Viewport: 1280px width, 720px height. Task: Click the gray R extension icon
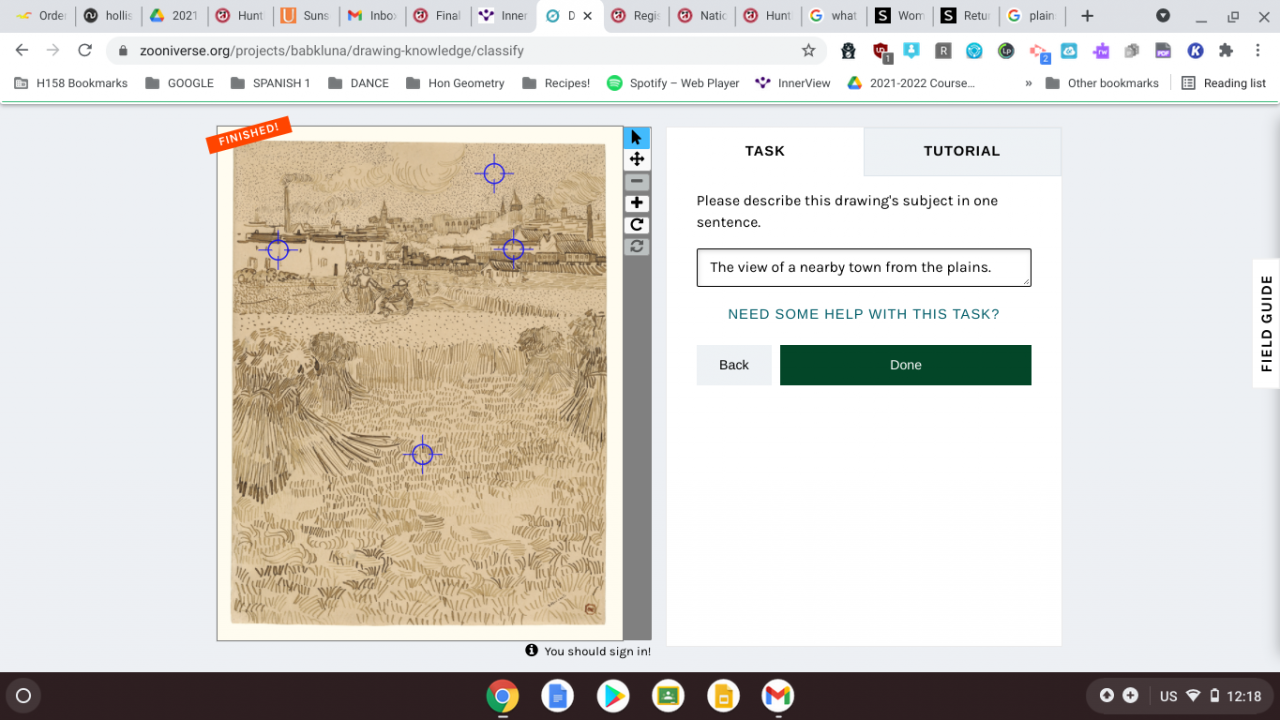pos(943,50)
